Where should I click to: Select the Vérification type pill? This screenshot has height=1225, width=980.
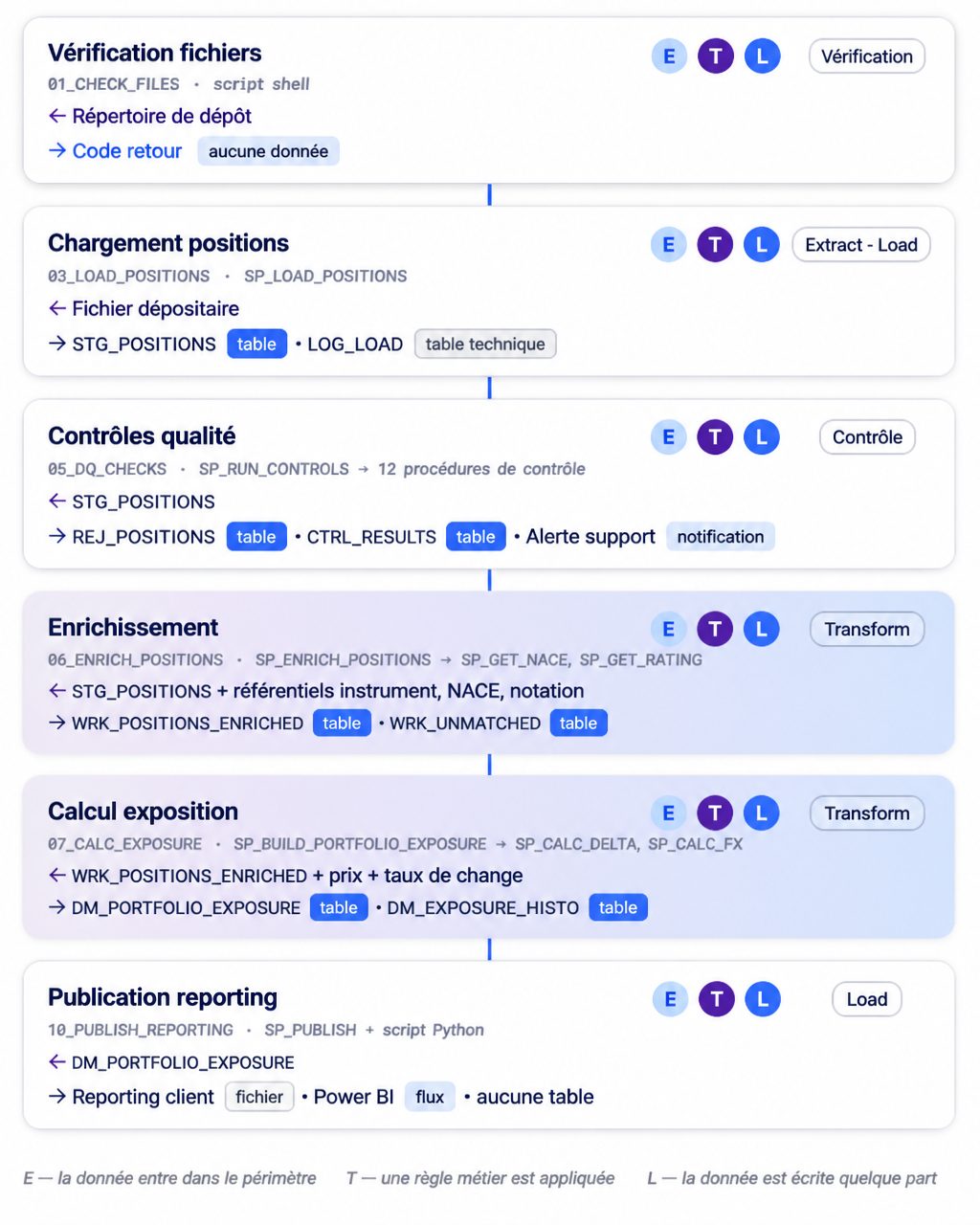[x=867, y=56]
